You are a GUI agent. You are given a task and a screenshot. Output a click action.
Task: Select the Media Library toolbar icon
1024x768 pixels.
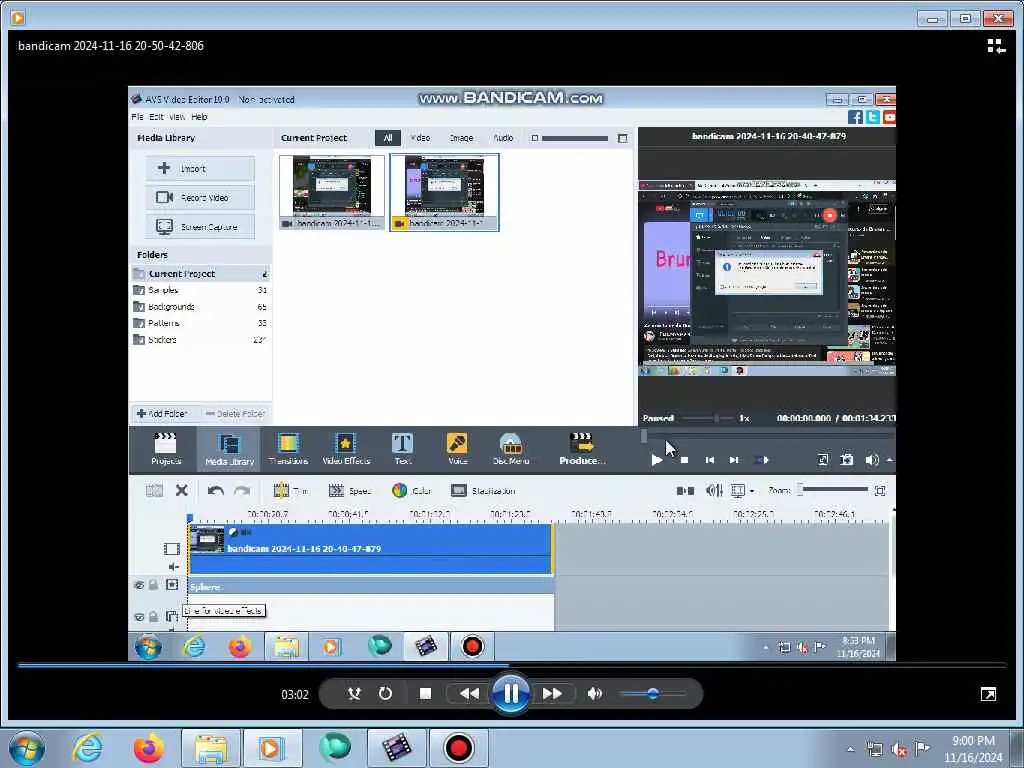[229, 449]
